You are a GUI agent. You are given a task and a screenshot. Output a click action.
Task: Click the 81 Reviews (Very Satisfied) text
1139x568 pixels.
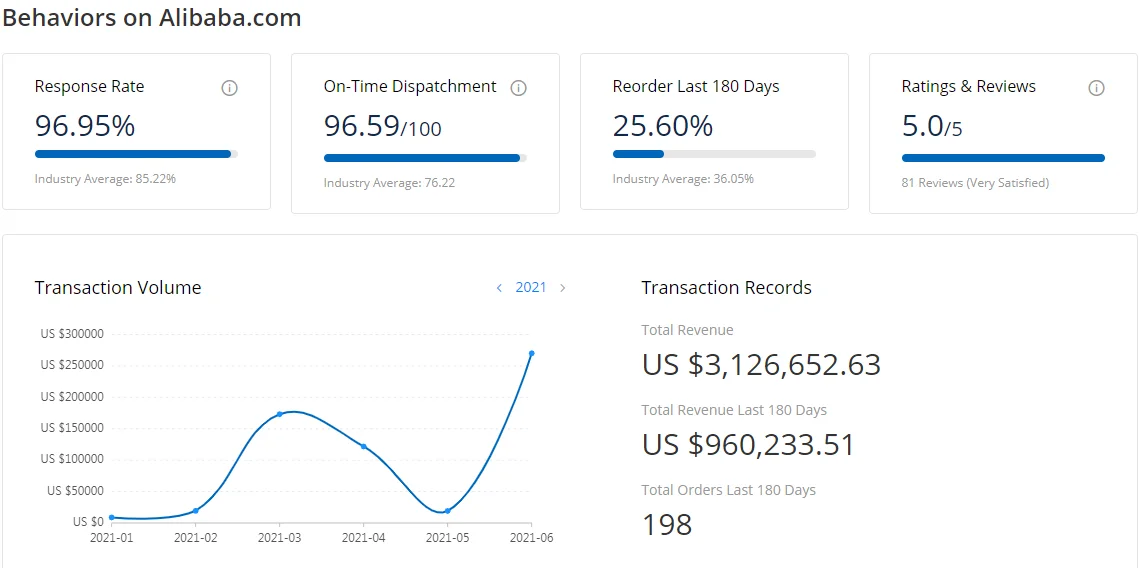[975, 183]
